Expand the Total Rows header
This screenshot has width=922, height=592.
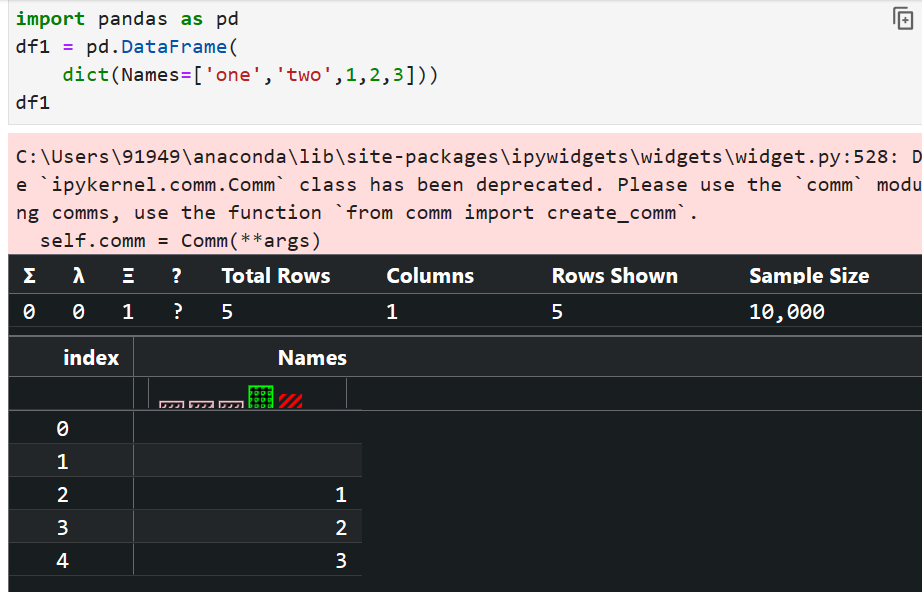point(275,275)
